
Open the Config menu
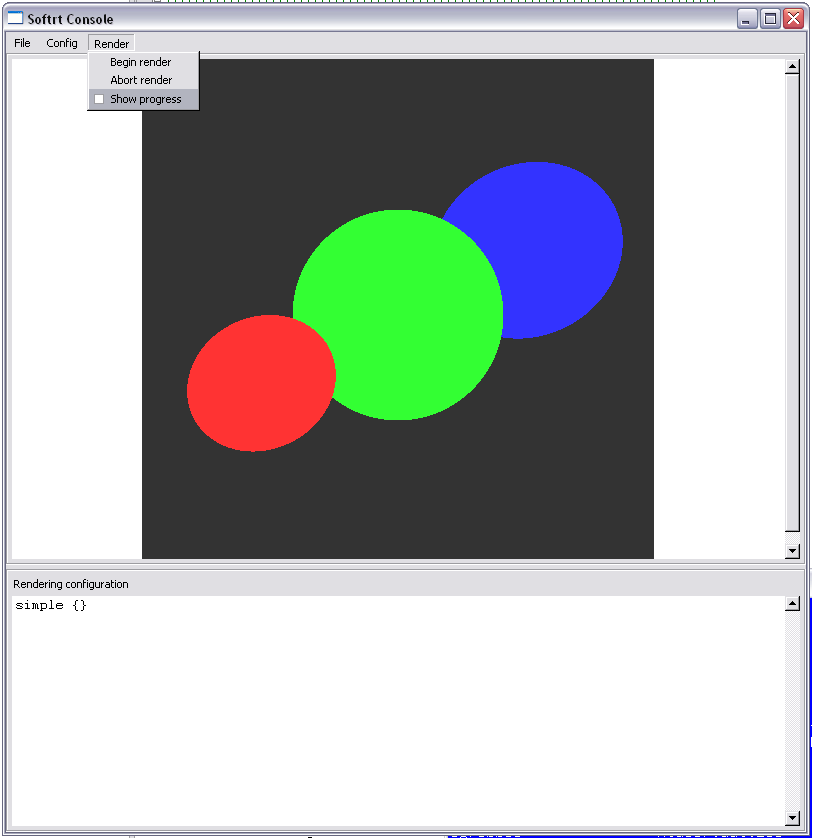(x=62, y=43)
